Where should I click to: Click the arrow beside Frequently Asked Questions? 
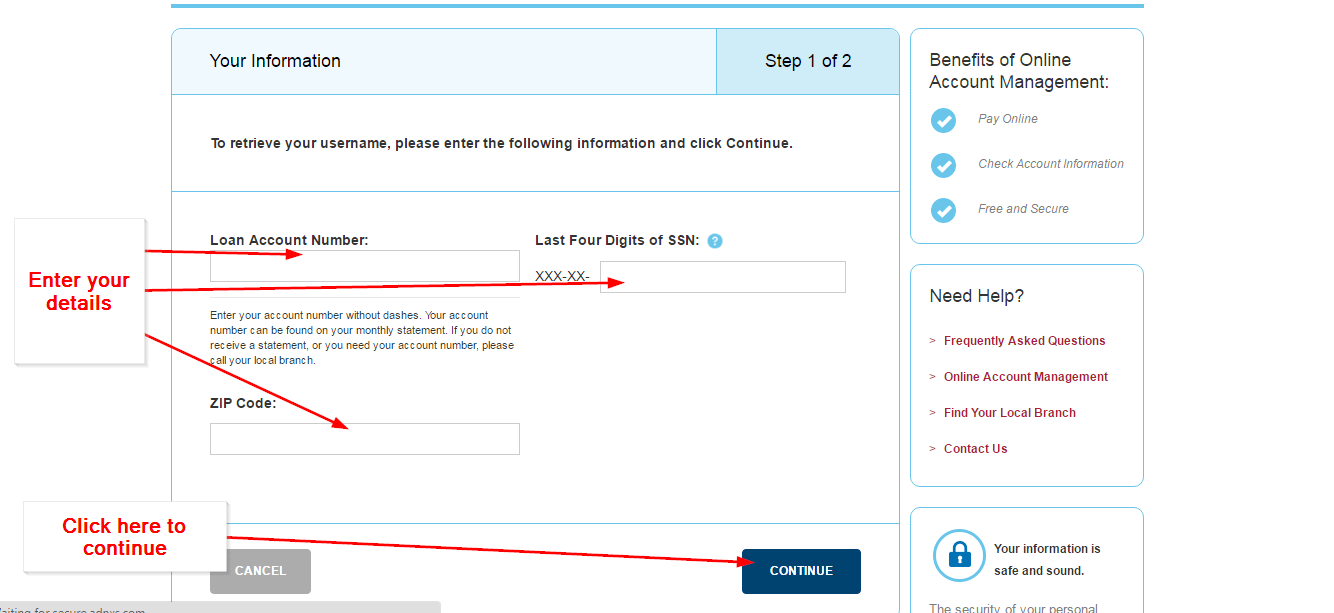932,340
